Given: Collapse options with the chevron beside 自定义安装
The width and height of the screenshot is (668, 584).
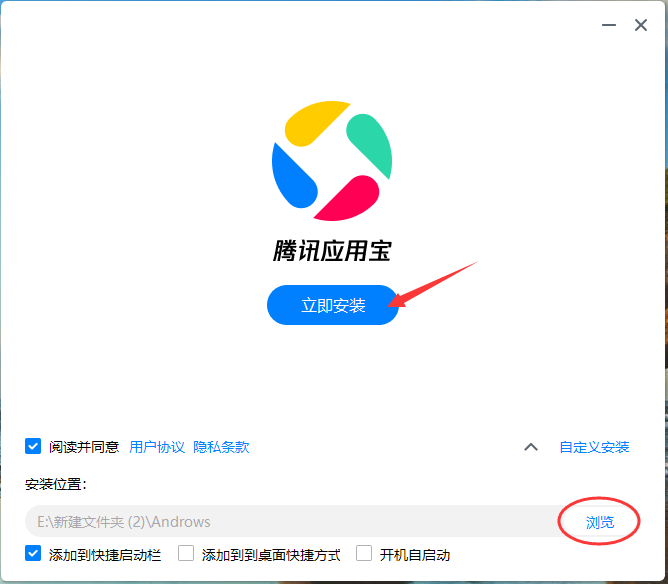Looking at the screenshot, I should [x=531, y=447].
